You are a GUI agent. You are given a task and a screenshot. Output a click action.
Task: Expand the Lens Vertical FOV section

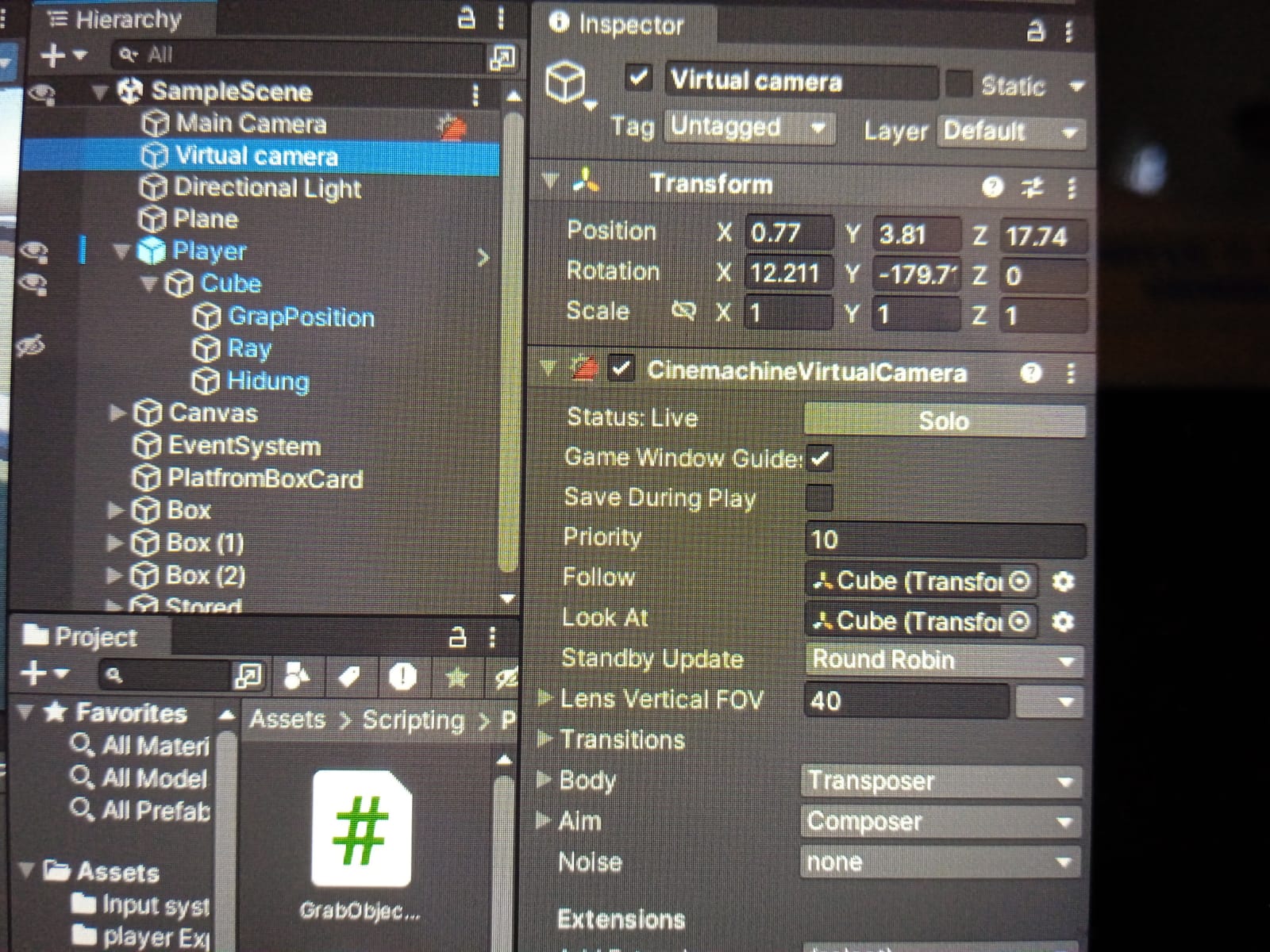[x=545, y=698]
